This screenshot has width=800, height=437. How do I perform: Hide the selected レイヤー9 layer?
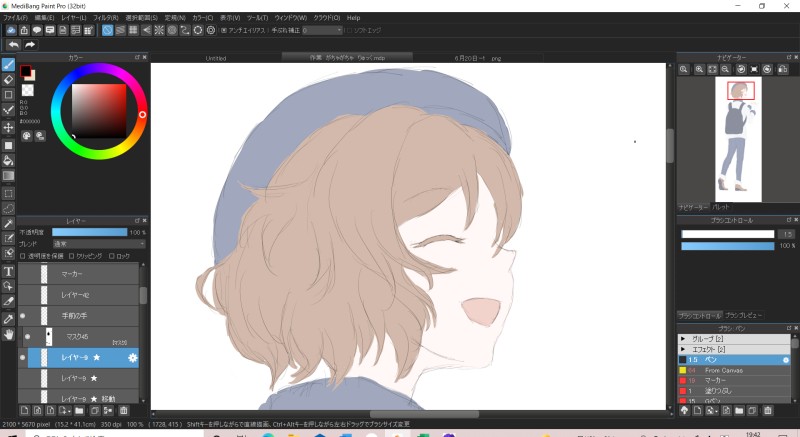click(x=22, y=357)
